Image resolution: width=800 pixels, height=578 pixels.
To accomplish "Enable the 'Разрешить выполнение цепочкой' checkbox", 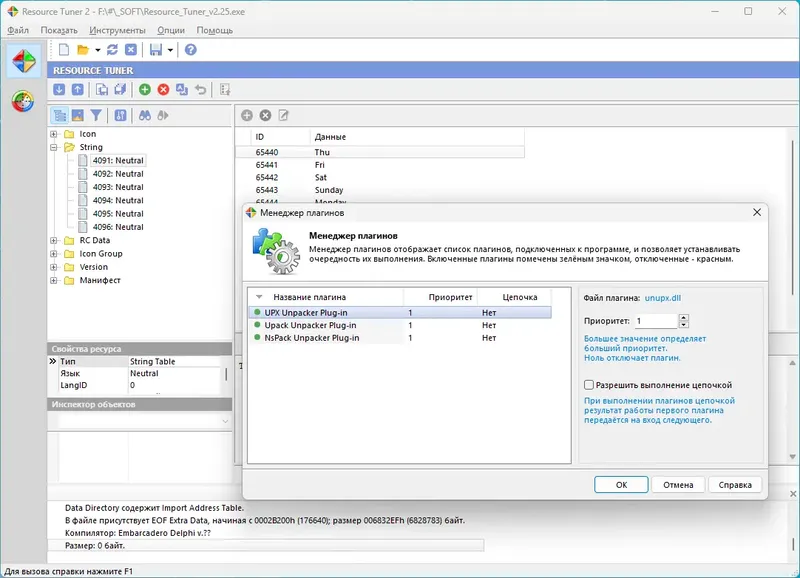I will coord(587,383).
